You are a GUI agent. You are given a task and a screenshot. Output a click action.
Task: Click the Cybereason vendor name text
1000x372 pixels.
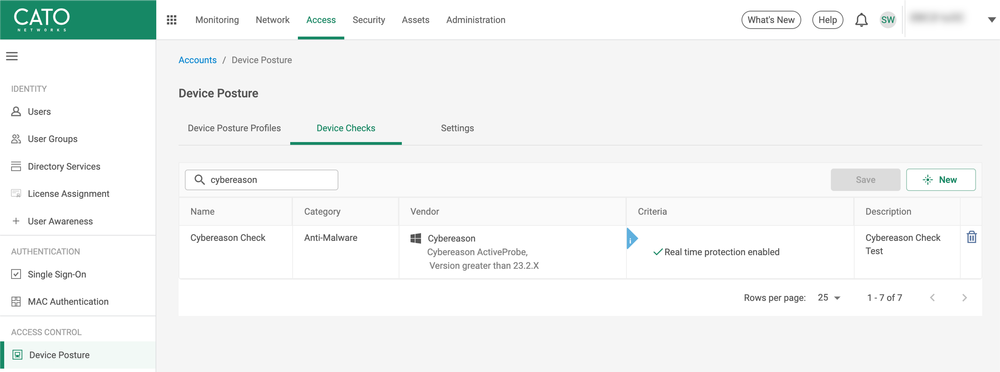(452, 239)
